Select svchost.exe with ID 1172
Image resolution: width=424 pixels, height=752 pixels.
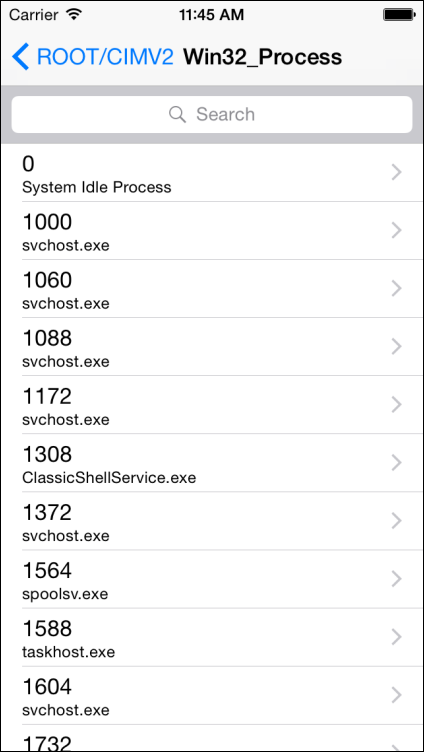click(212, 405)
